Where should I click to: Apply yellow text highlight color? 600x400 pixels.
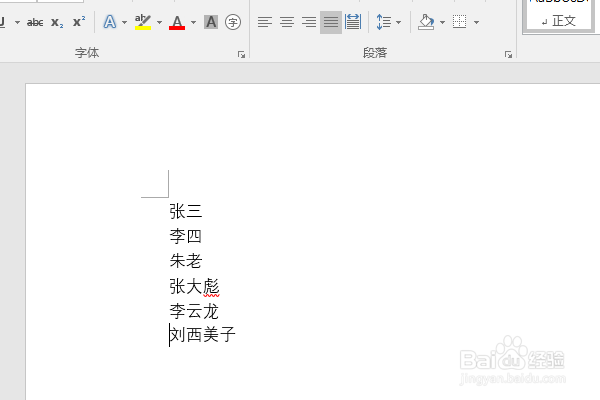click(143, 22)
